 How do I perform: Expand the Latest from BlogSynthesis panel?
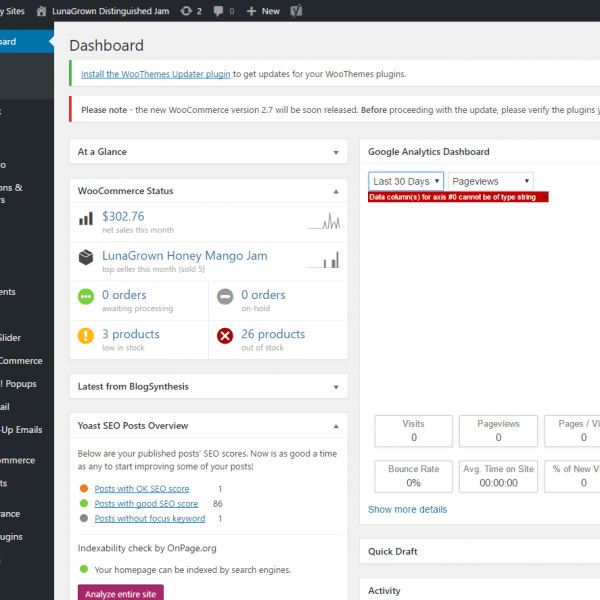coord(336,387)
